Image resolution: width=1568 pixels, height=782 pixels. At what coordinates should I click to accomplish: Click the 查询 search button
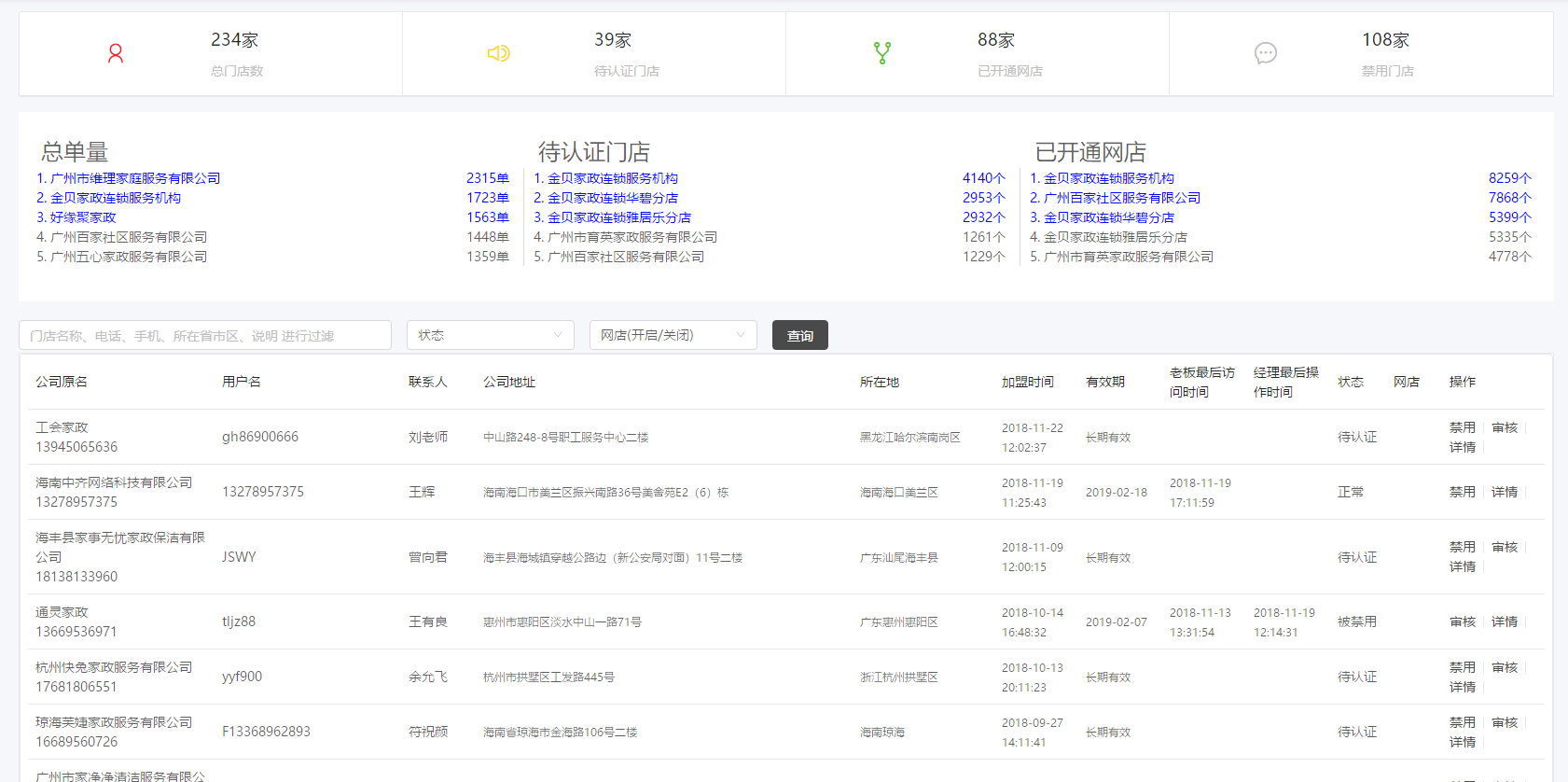tap(800, 335)
